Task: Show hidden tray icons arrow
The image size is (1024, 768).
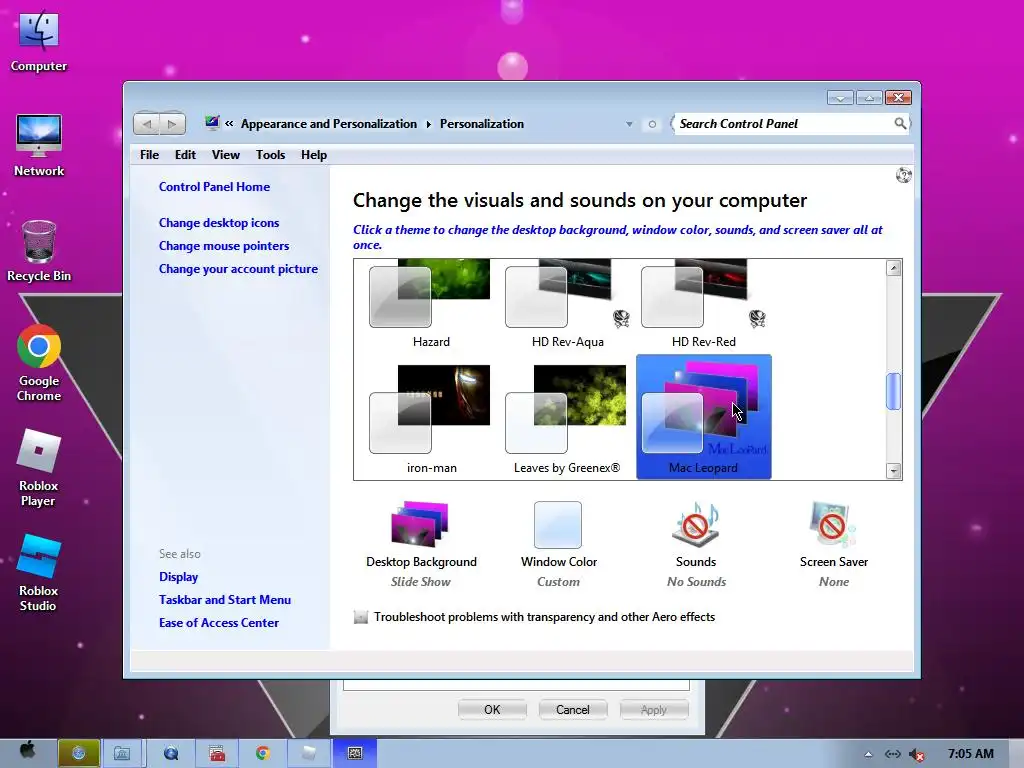Action: (x=868, y=754)
